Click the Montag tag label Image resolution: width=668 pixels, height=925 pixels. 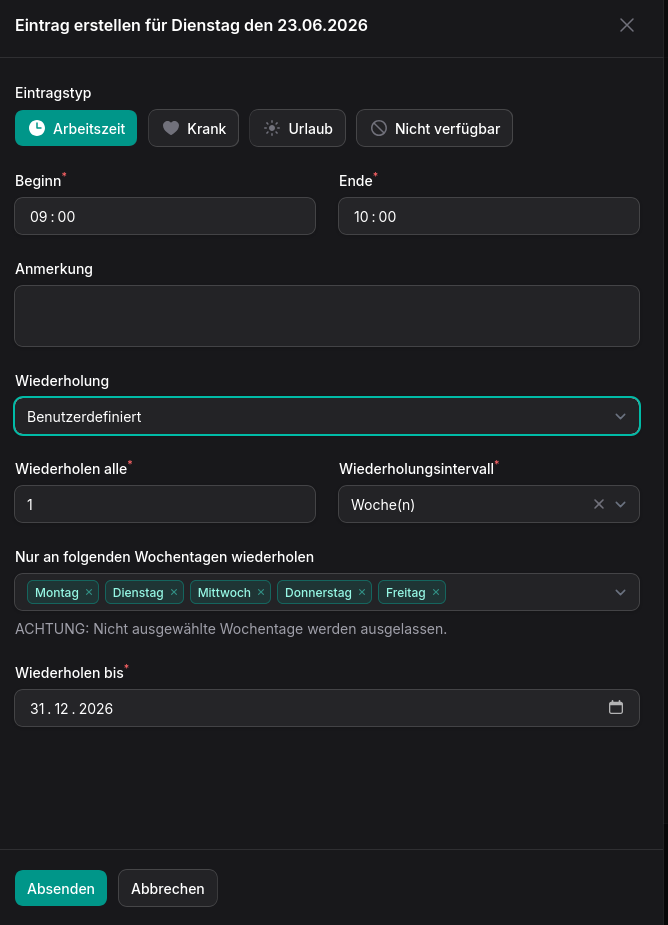point(57,592)
